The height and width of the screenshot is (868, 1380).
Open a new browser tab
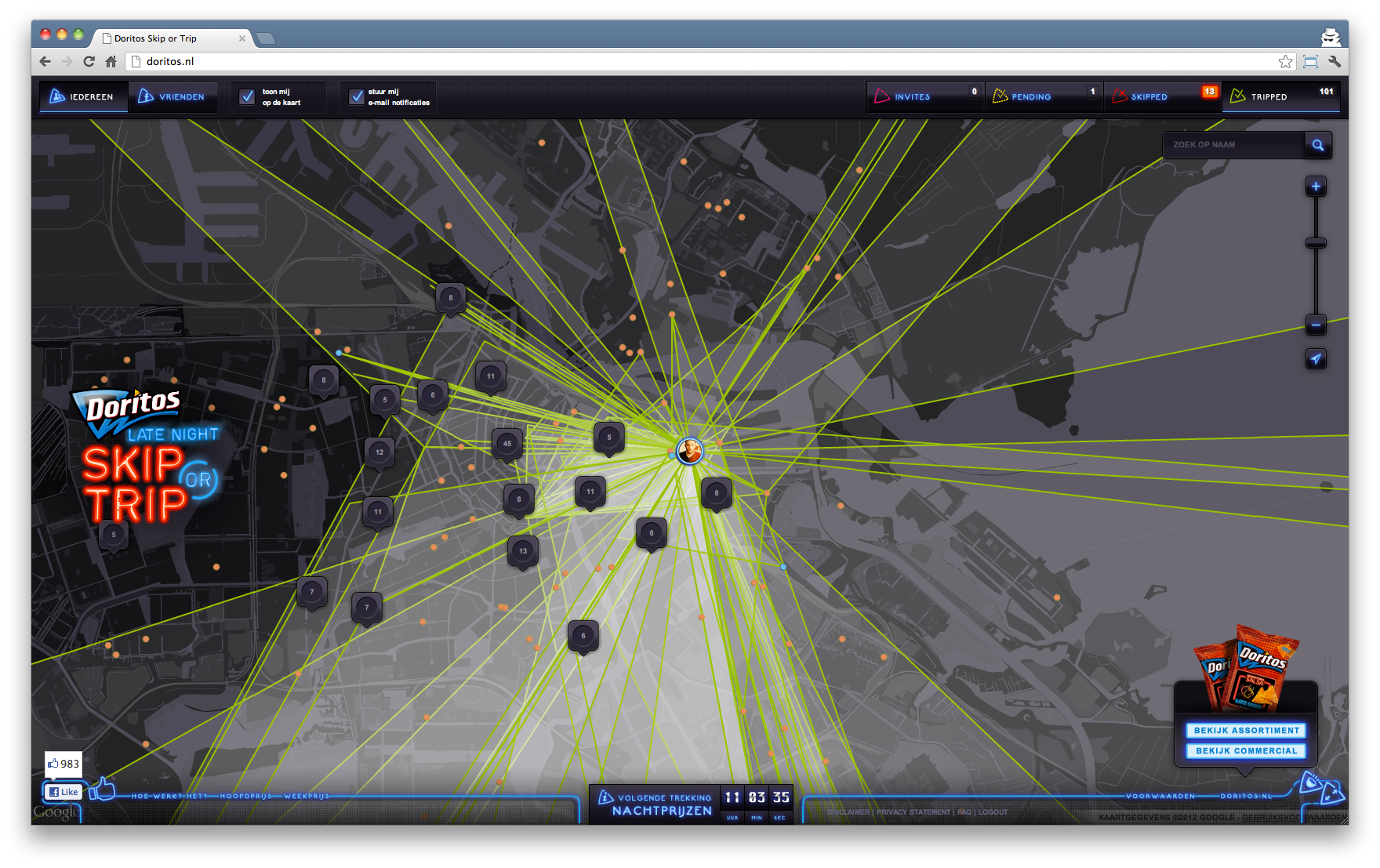coord(266,38)
